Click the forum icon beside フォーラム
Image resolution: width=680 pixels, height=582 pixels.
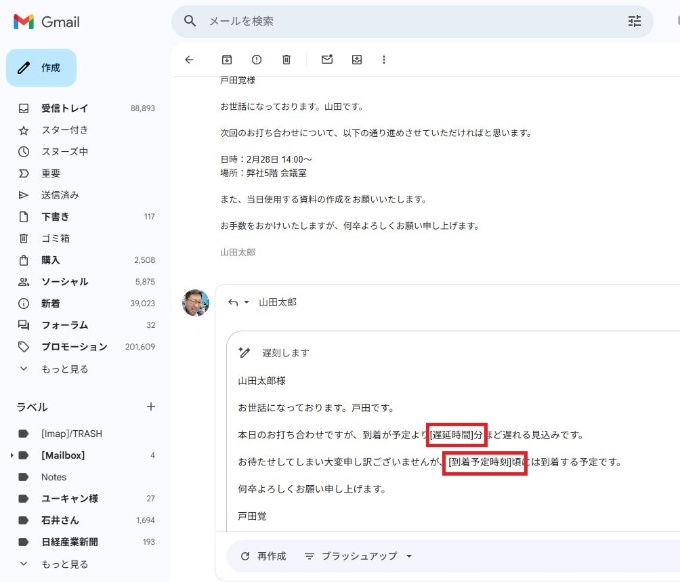pyautogui.click(x=23, y=325)
